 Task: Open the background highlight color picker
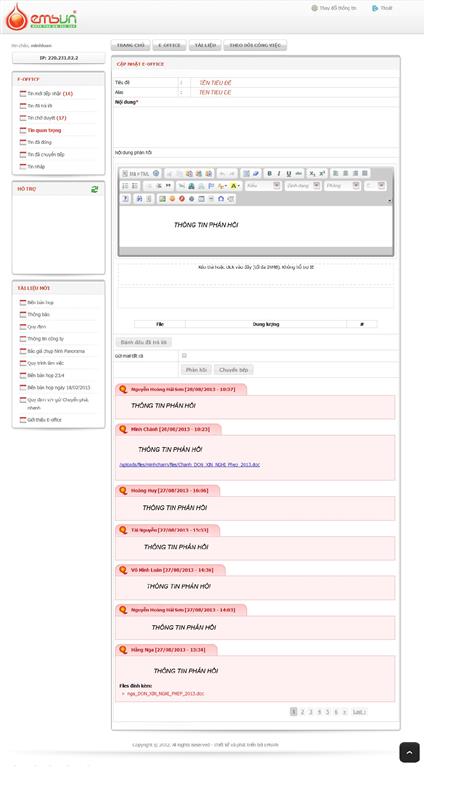point(235,186)
